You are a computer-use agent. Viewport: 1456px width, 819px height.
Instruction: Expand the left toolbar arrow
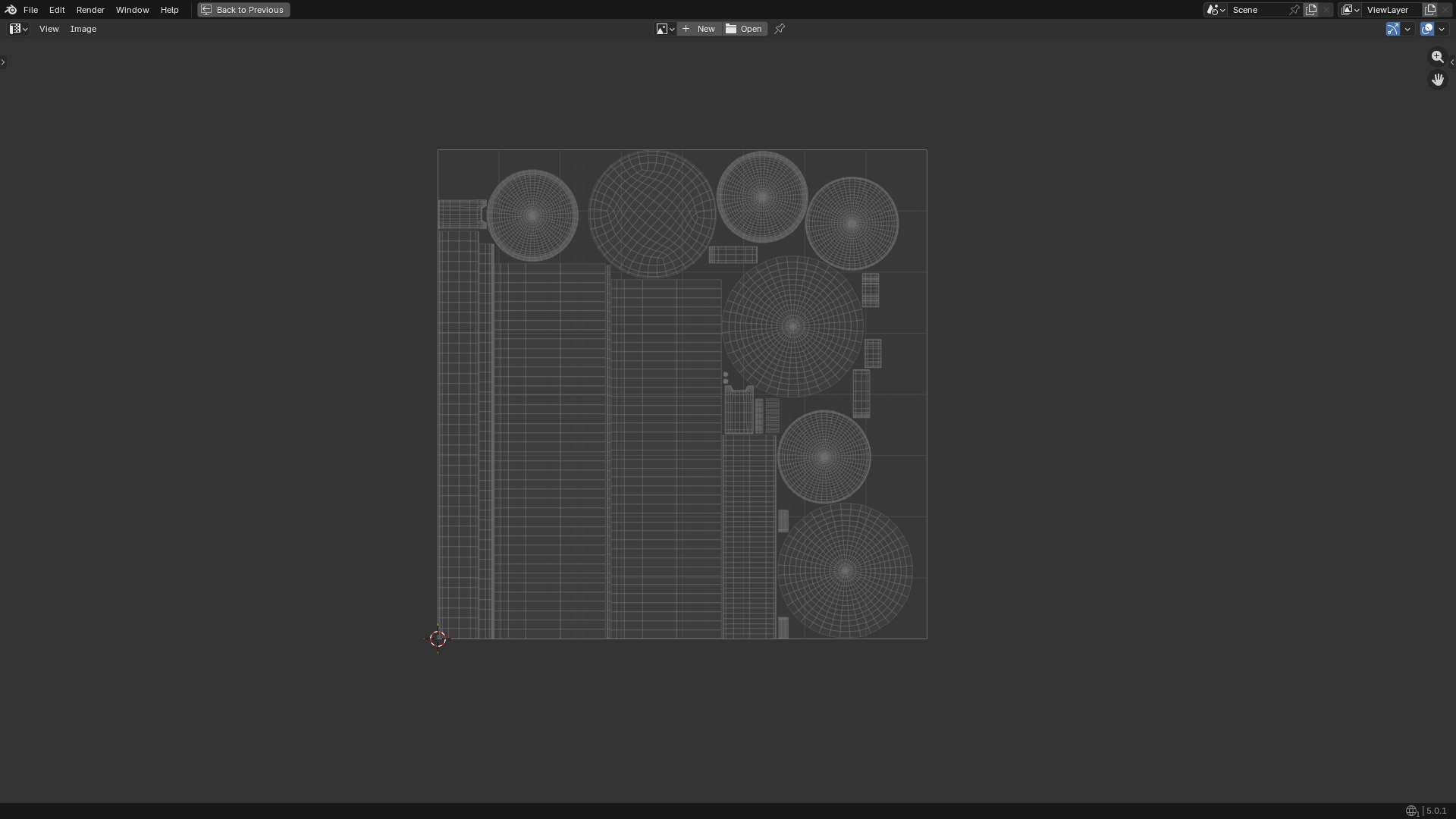[3, 62]
